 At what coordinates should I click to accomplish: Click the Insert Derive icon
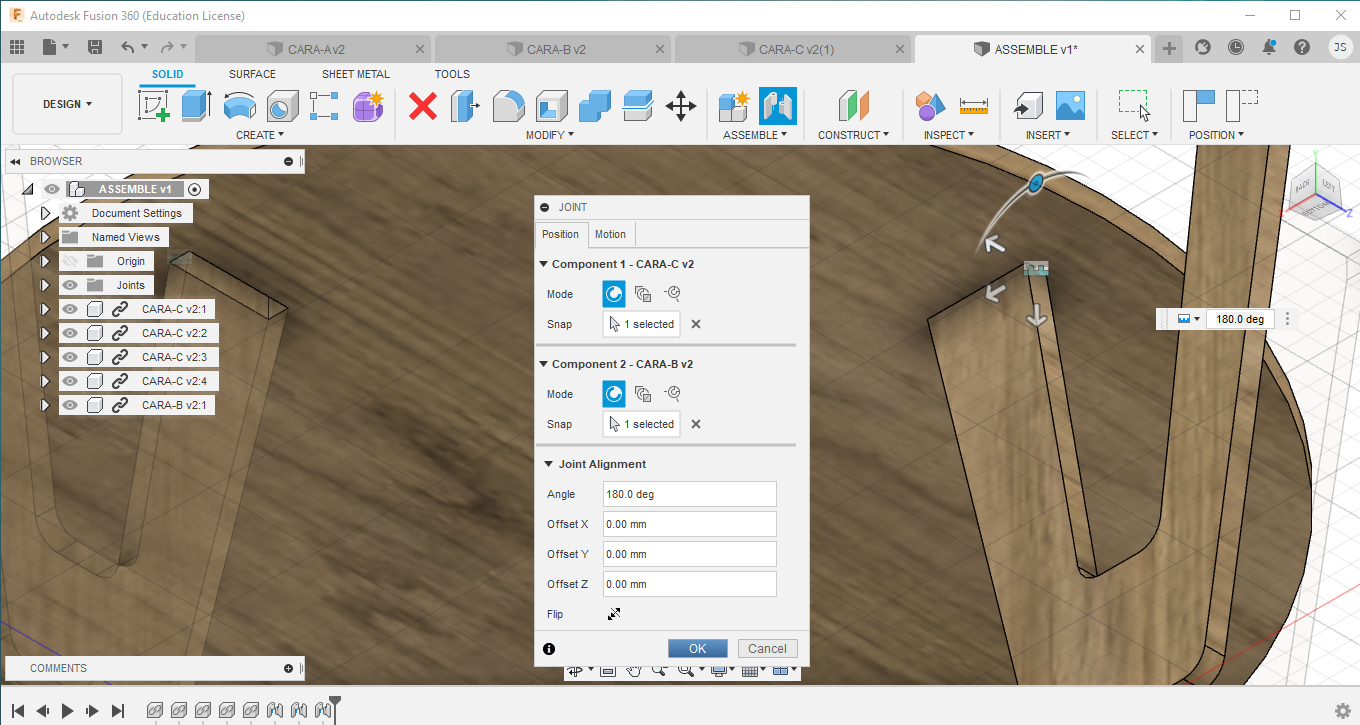pyautogui.click(x=1027, y=105)
